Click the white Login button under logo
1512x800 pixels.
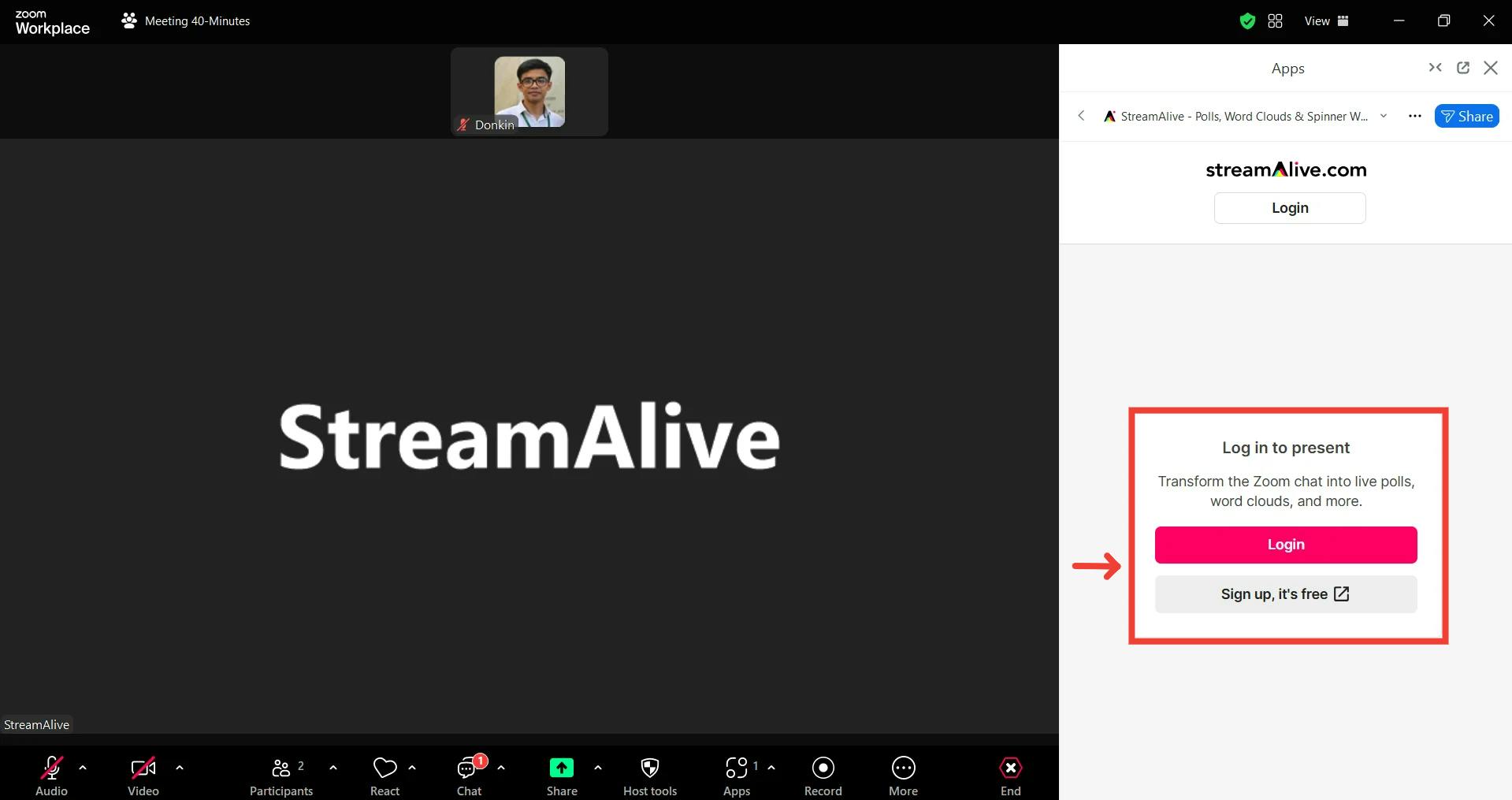1290,208
